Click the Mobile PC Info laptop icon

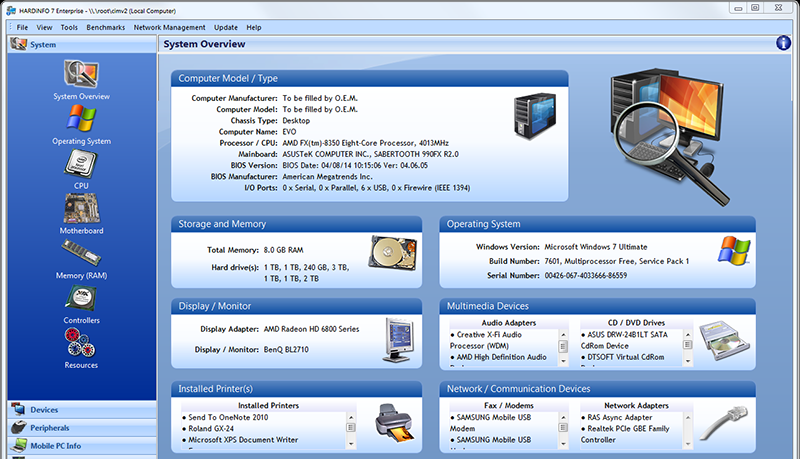[18, 445]
